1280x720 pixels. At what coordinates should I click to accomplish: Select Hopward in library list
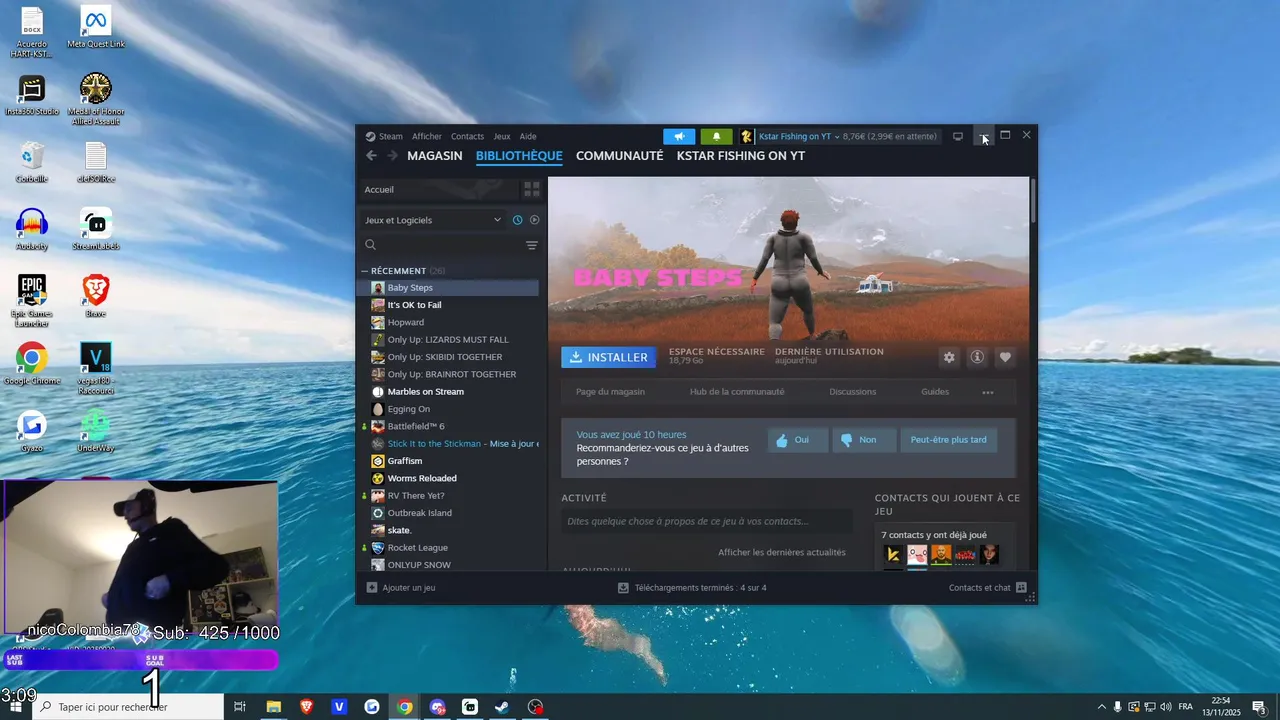click(449, 322)
